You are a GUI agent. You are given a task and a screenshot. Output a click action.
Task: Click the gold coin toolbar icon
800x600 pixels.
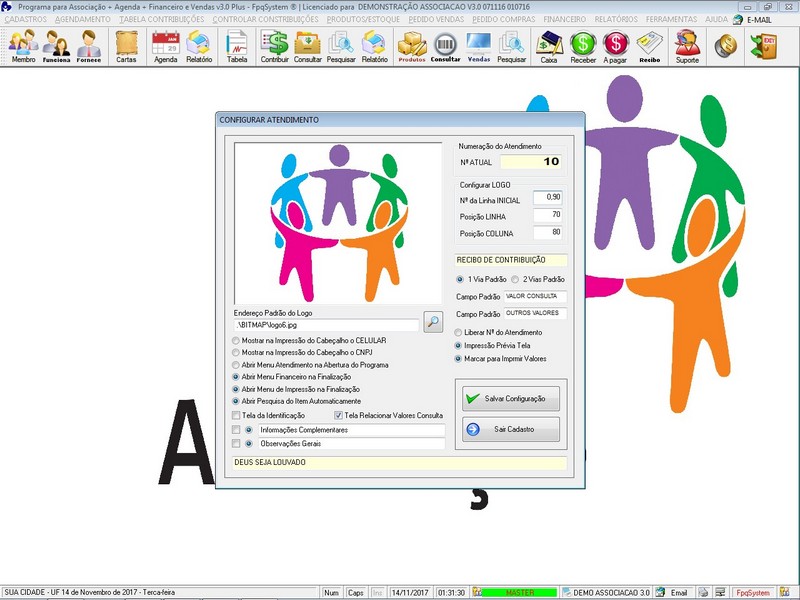[726, 46]
